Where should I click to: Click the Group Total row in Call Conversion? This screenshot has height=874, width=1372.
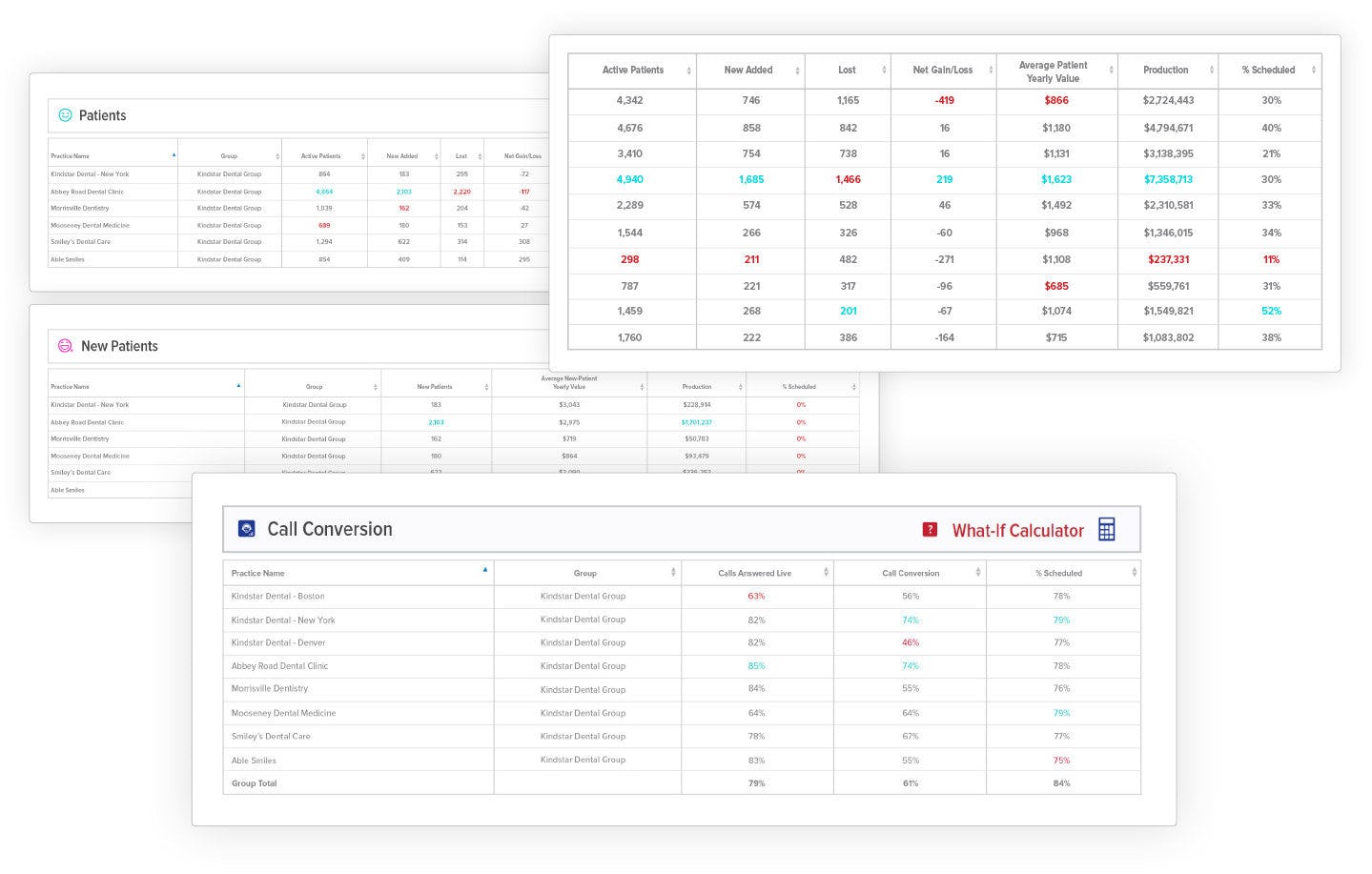click(256, 783)
